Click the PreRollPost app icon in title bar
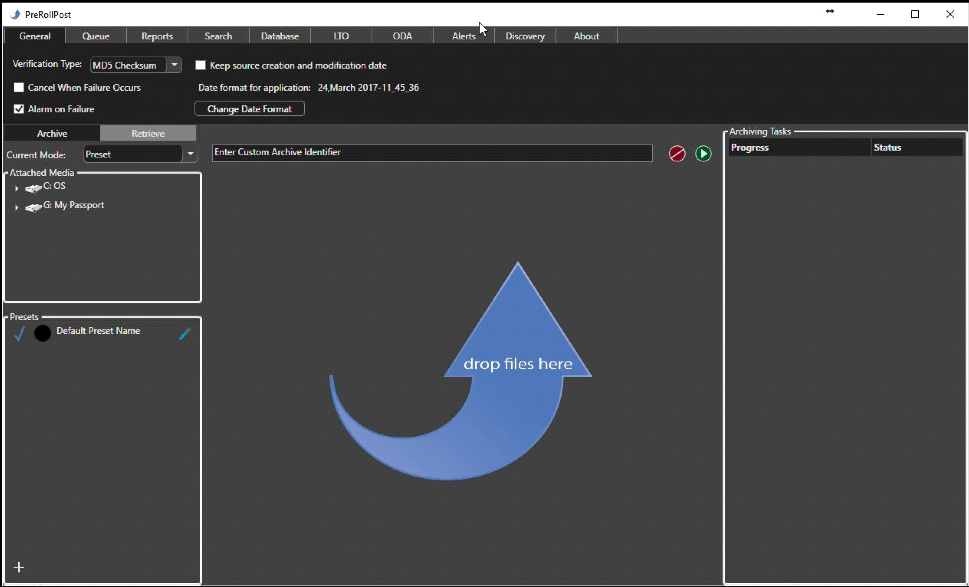The width and height of the screenshot is (969, 587). tap(15, 14)
